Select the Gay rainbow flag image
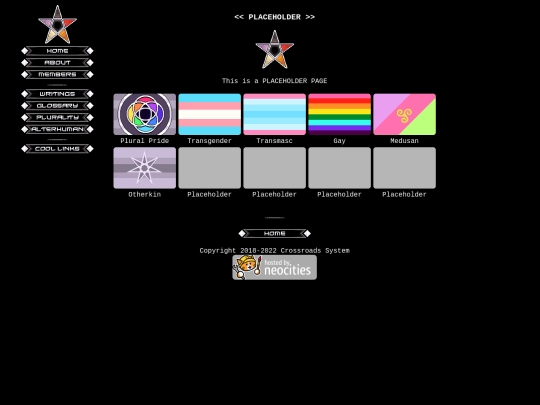The image size is (540, 405). click(340, 114)
